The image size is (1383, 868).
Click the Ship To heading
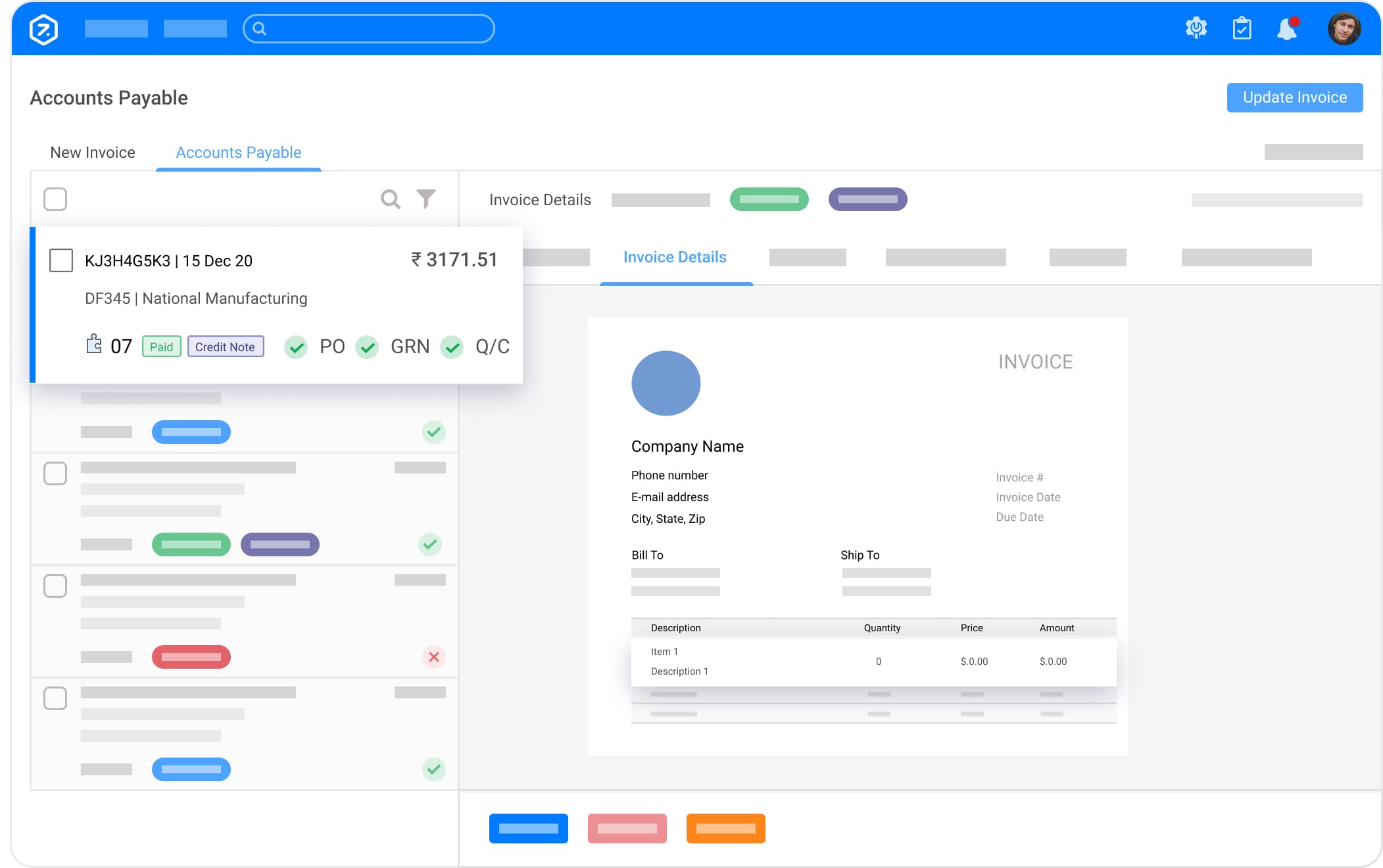tap(860, 555)
